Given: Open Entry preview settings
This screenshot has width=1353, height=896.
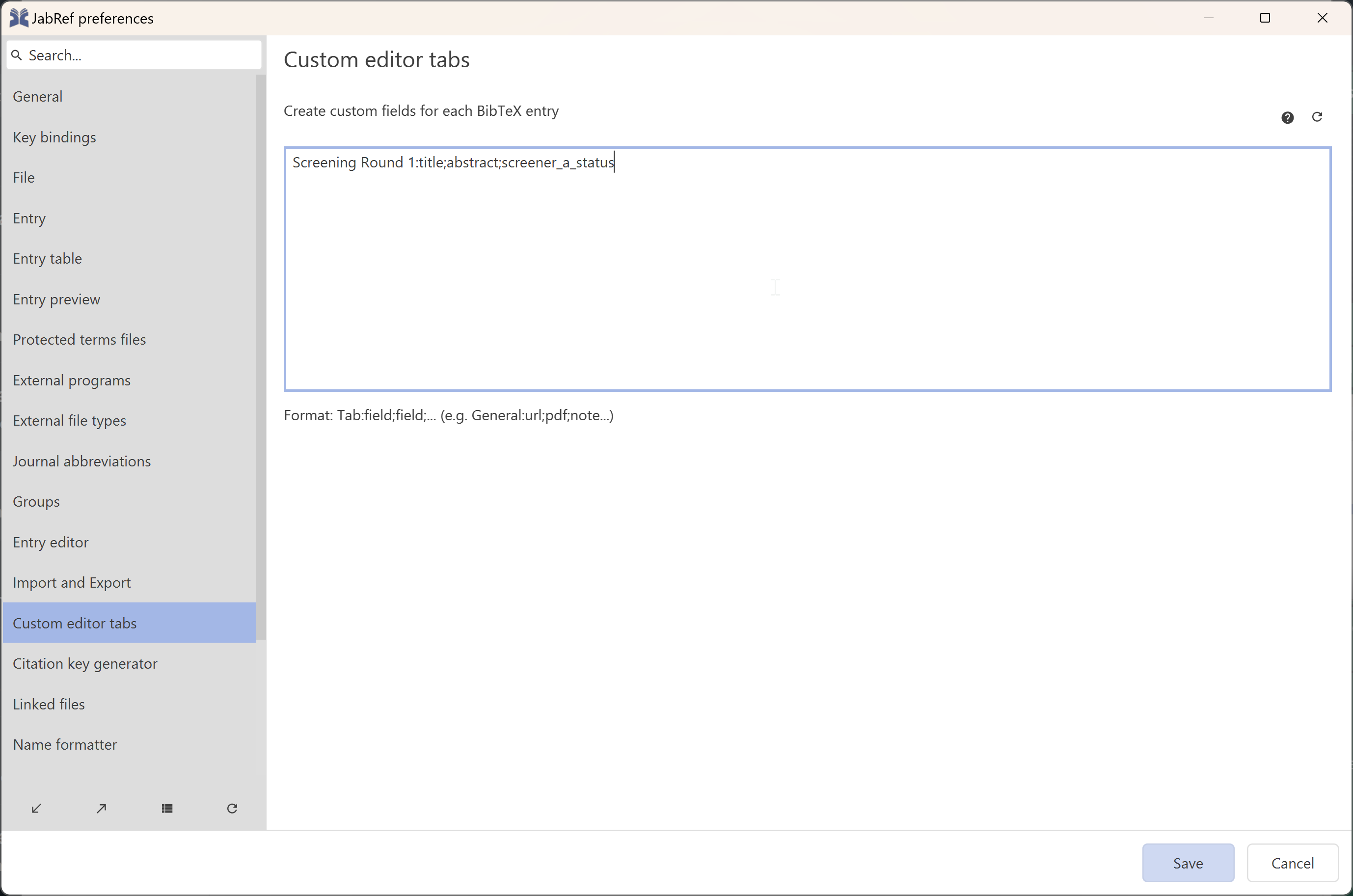Looking at the screenshot, I should point(129,299).
